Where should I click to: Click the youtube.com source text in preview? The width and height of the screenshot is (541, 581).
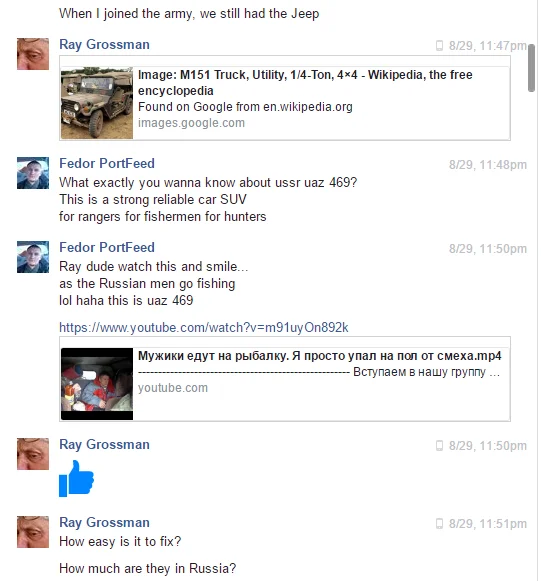click(x=173, y=388)
